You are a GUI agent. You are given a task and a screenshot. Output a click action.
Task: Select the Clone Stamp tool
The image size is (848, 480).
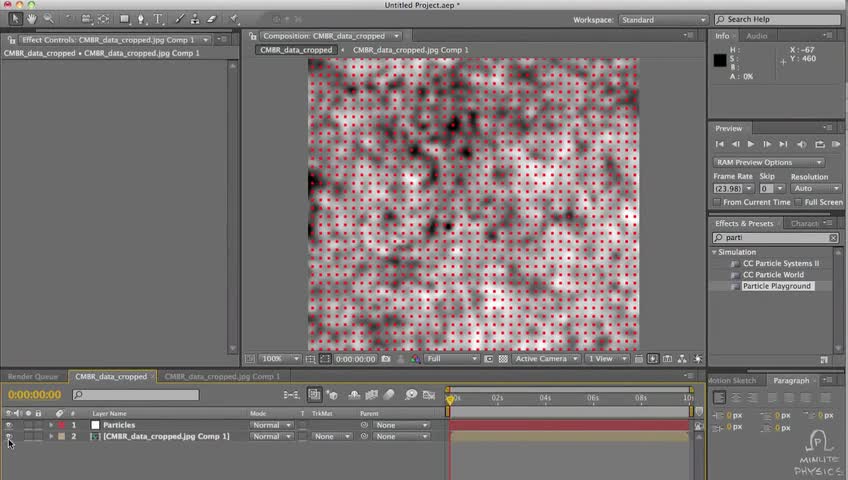[195, 19]
